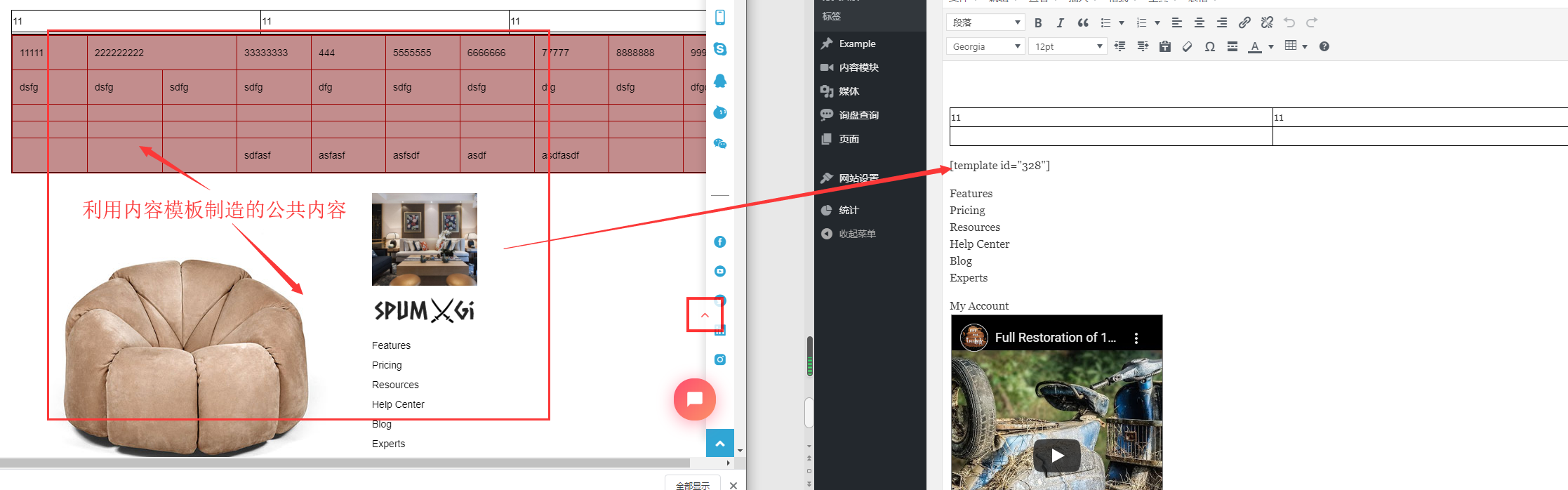Click paste as text clipboard icon

(x=1165, y=46)
